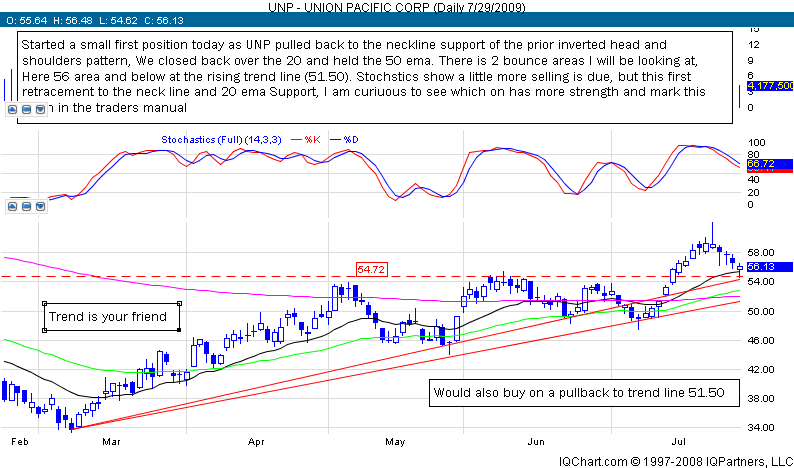Click the %D legend entry
794x468 pixels.
coord(351,137)
